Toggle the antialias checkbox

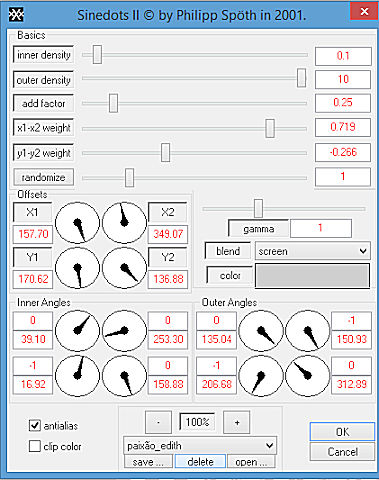(x=35, y=425)
